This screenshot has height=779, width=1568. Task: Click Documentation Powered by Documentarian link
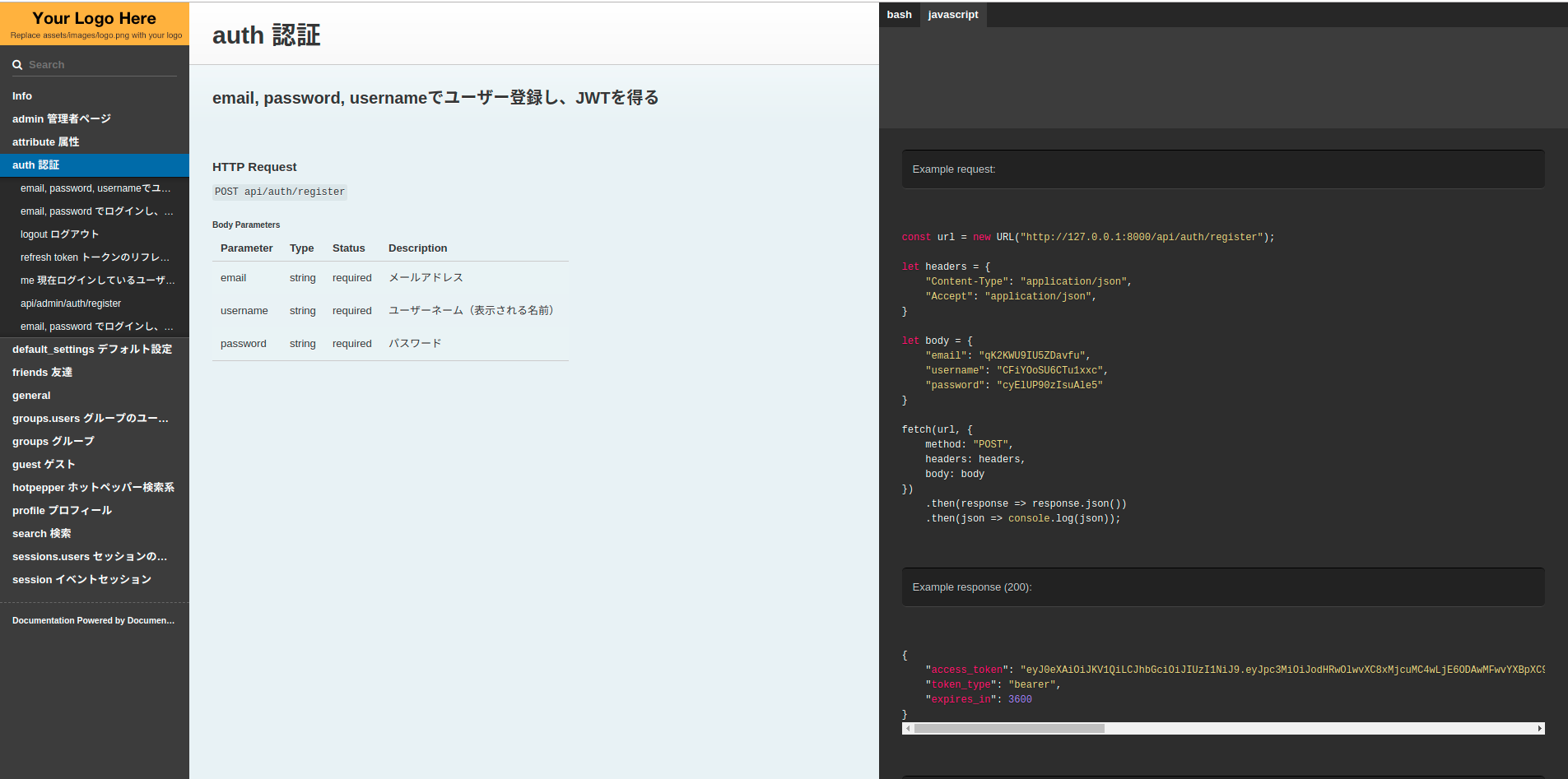[93, 621]
